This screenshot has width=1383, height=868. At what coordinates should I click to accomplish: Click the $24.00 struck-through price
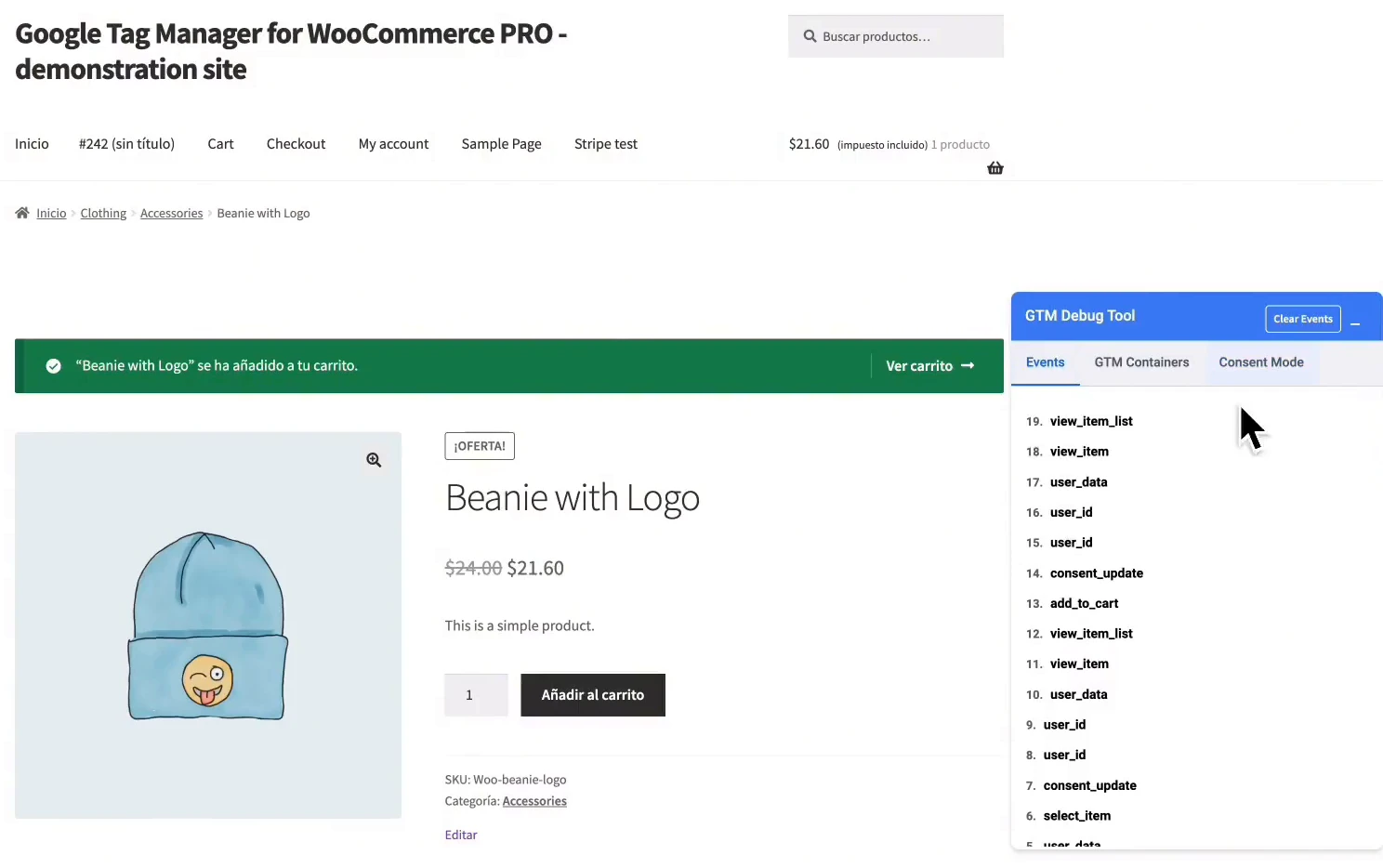[473, 568]
